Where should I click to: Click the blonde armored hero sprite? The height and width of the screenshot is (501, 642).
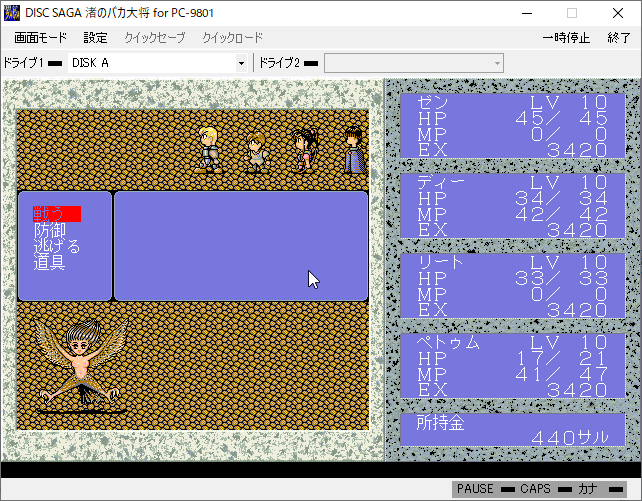pos(209,149)
